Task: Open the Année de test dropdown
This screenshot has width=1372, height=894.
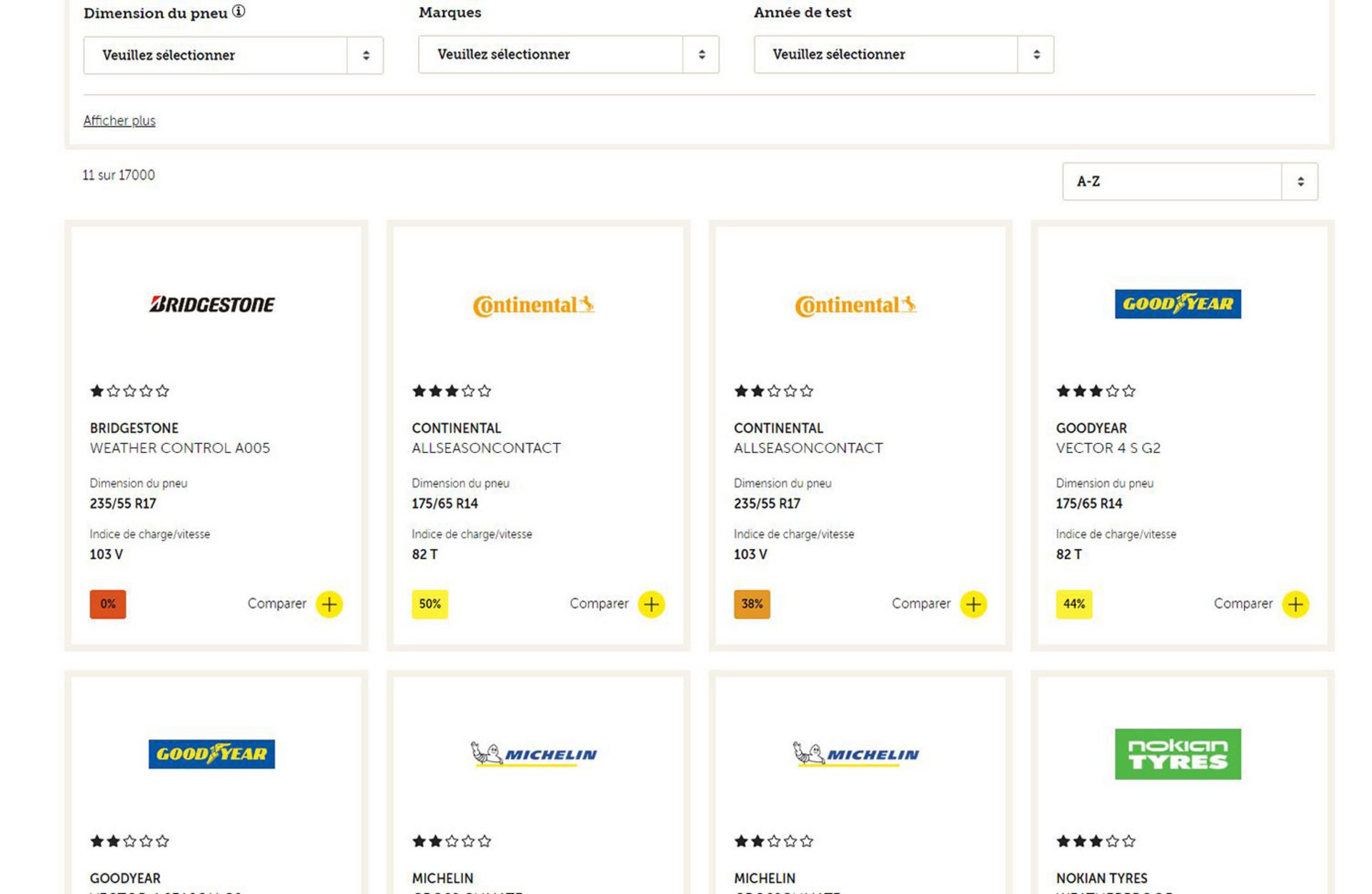Action: click(x=903, y=54)
